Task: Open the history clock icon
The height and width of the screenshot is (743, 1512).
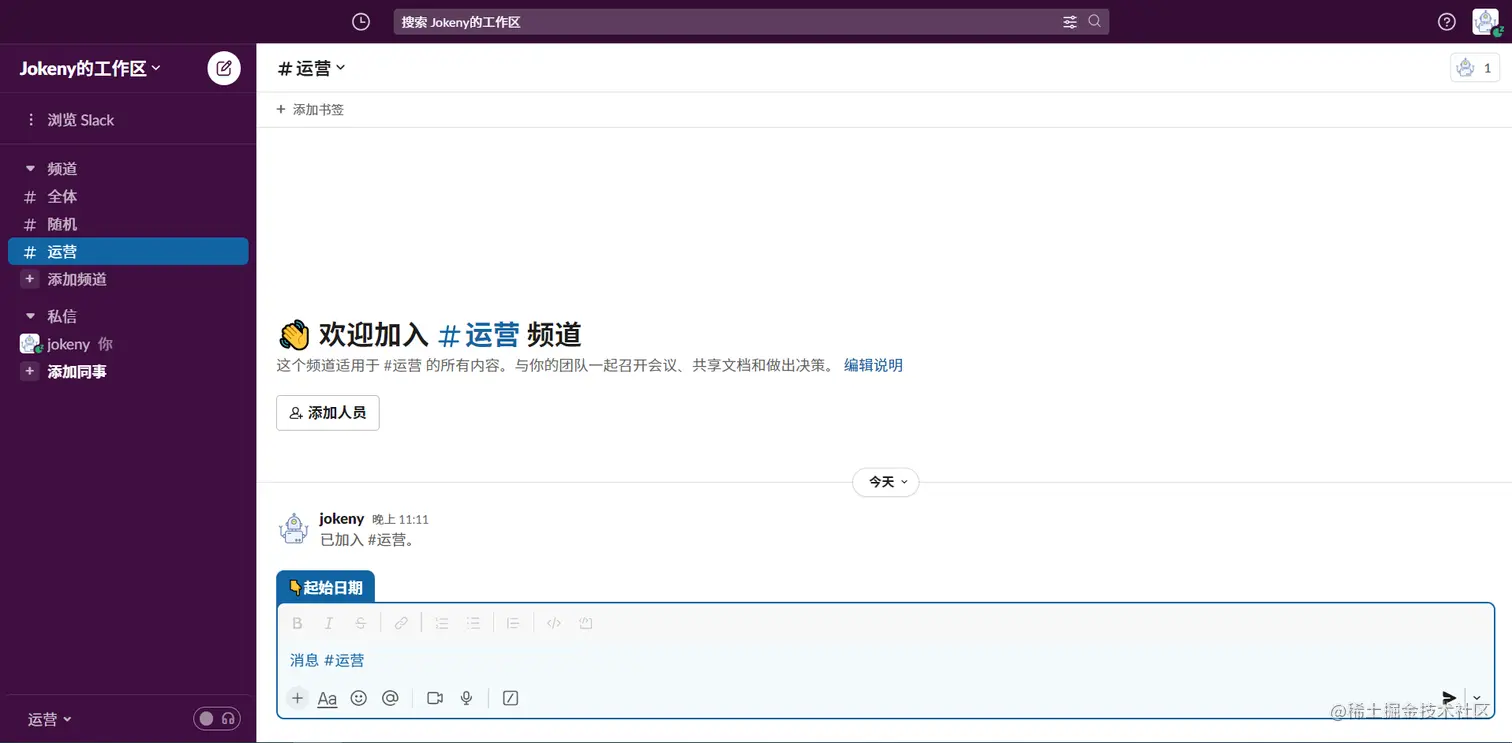Action: 361,22
